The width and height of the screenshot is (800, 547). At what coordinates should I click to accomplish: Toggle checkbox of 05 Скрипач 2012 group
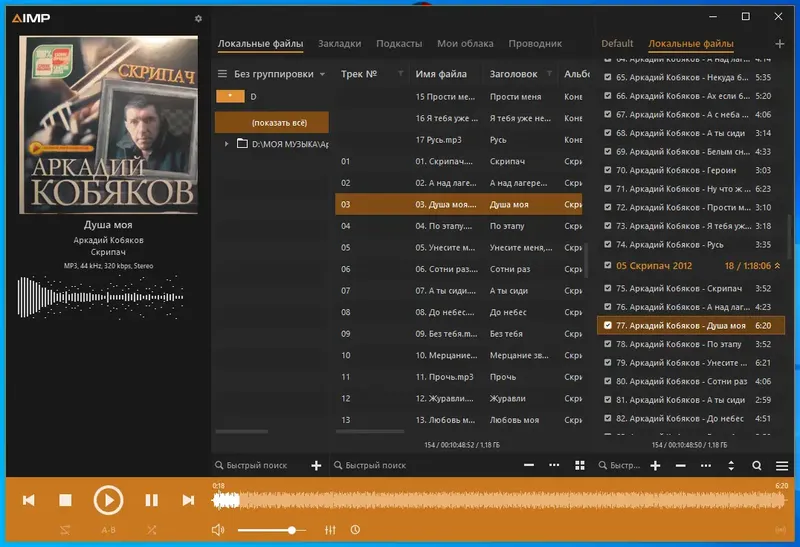[x=607, y=265]
